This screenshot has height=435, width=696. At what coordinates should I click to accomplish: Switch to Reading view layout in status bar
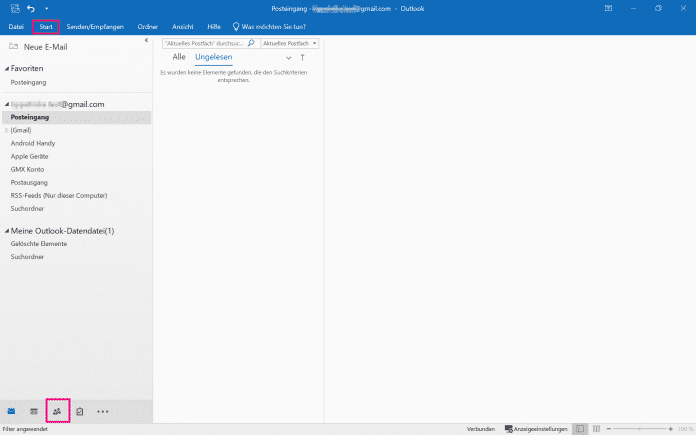click(597, 429)
